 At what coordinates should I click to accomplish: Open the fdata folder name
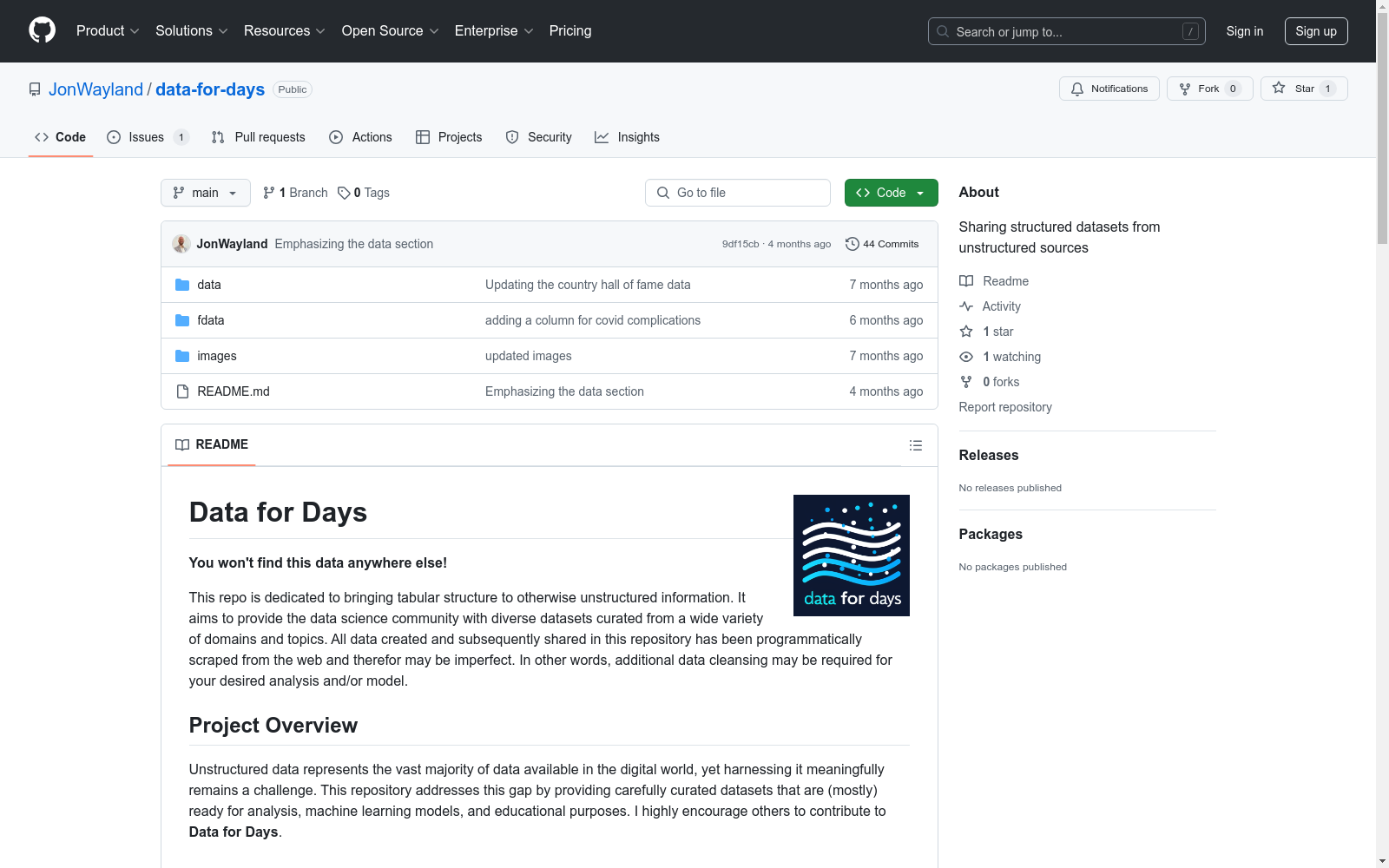(x=211, y=320)
